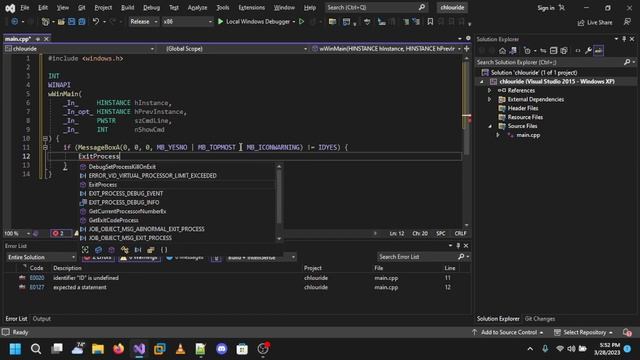Open the chlouride project scope dropdown

click(x=80, y=49)
